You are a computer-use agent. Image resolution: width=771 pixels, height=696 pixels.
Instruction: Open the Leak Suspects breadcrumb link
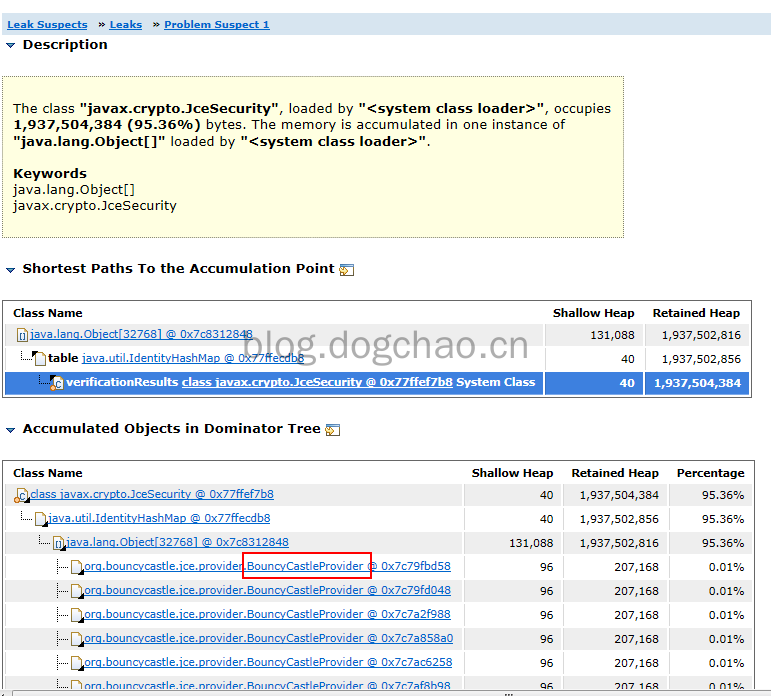(47, 25)
